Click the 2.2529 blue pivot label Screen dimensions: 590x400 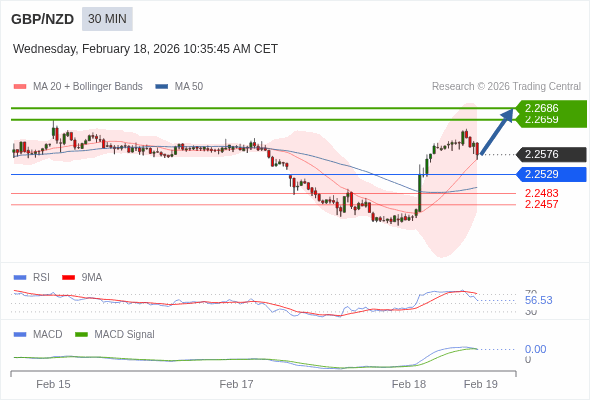pos(552,175)
